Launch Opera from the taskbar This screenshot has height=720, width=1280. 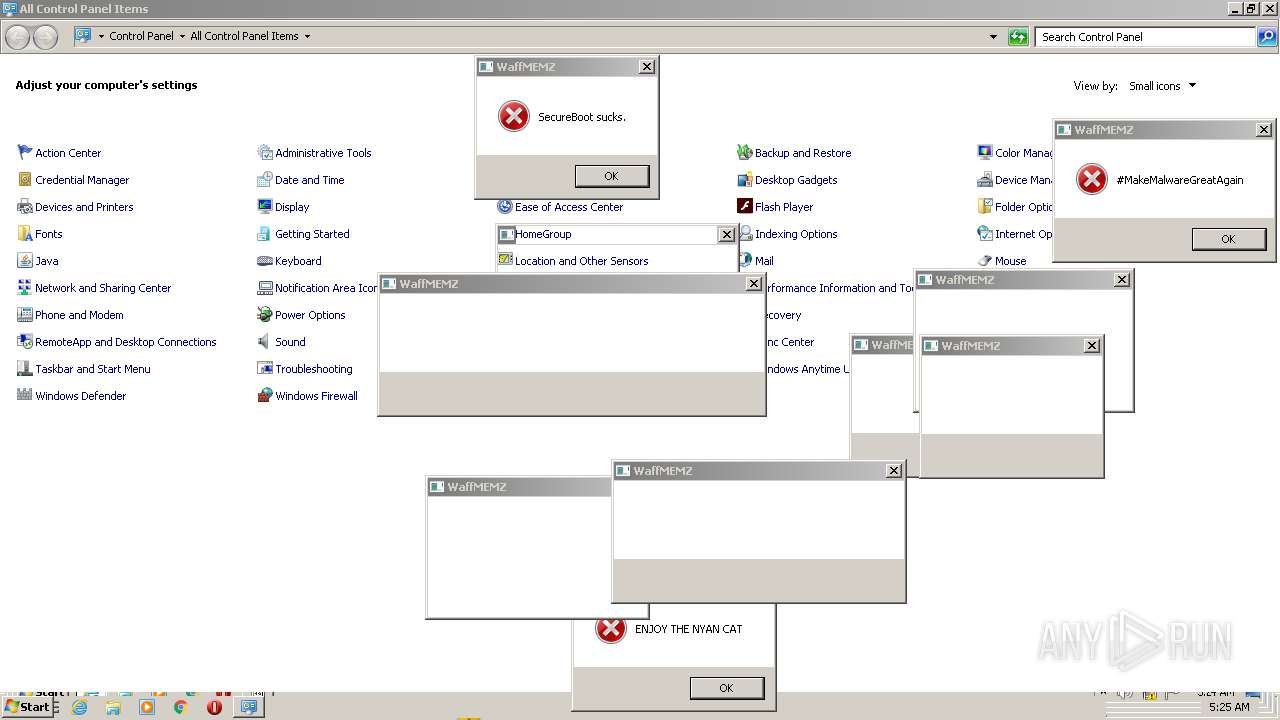214,707
